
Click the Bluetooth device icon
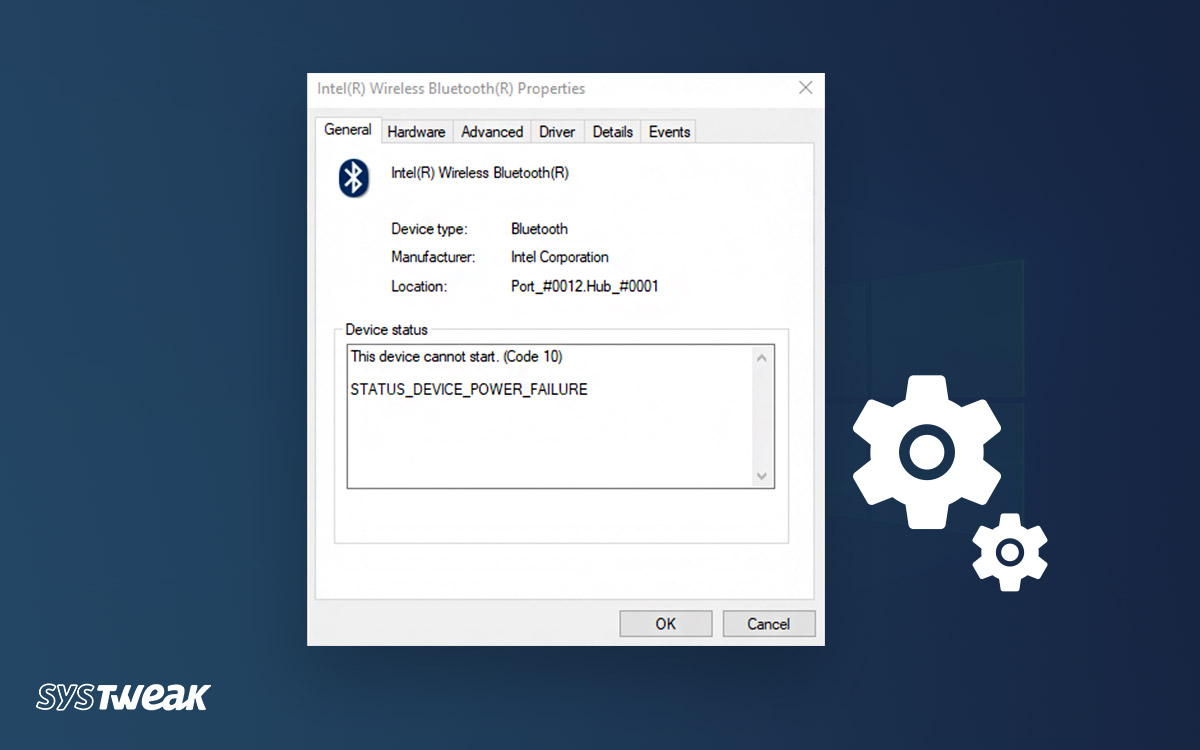click(x=352, y=178)
